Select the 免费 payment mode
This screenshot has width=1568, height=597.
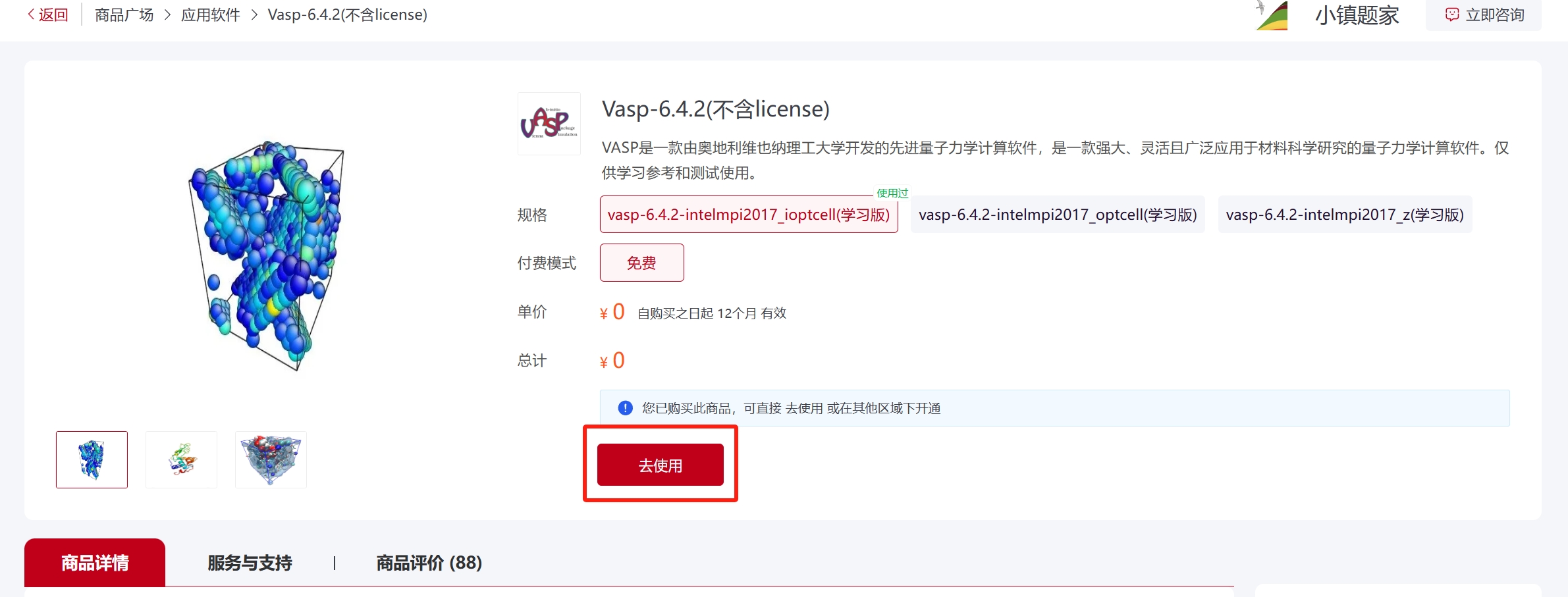641,263
